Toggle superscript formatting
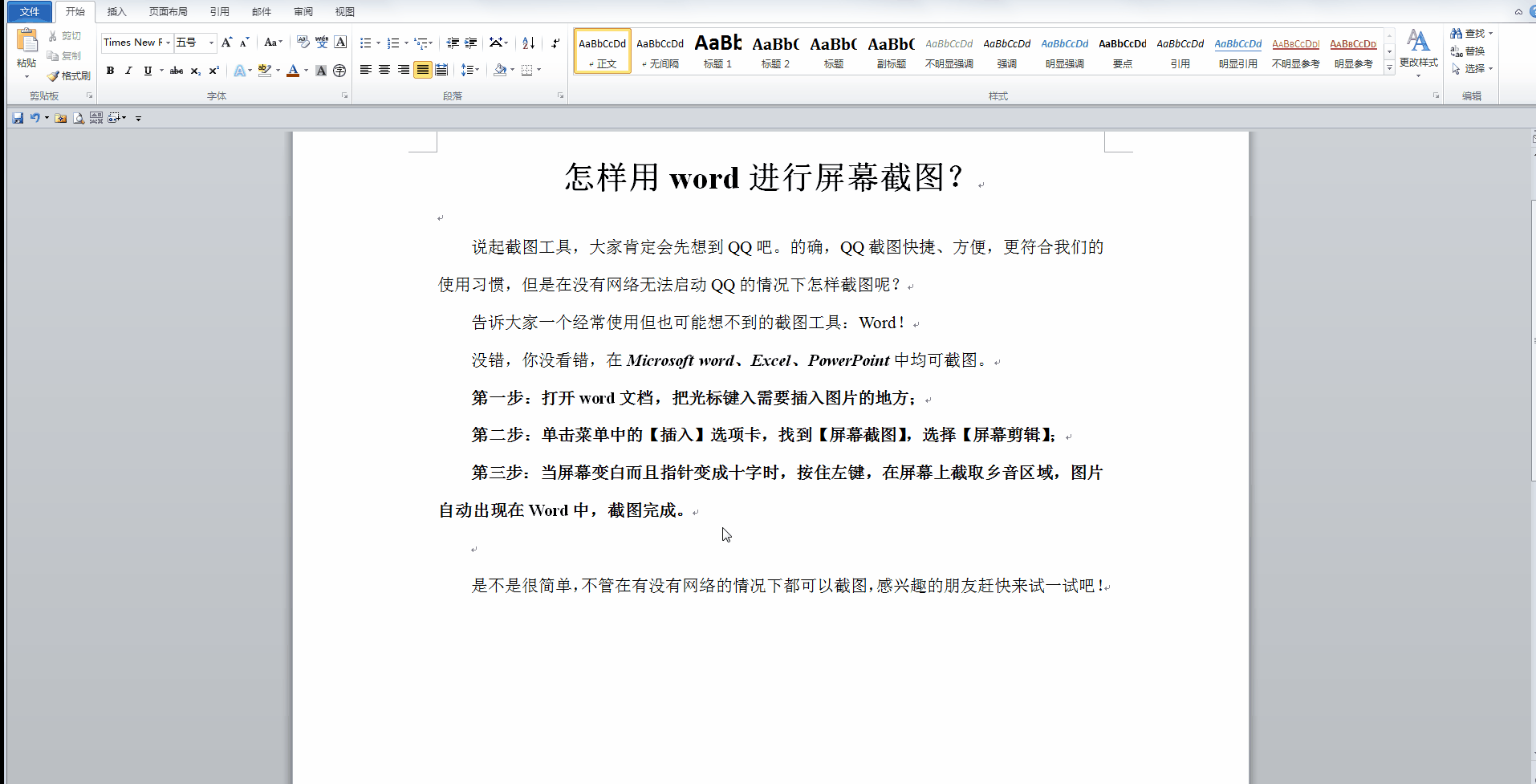This screenshot has height=784, width=1536. point(213,71)
